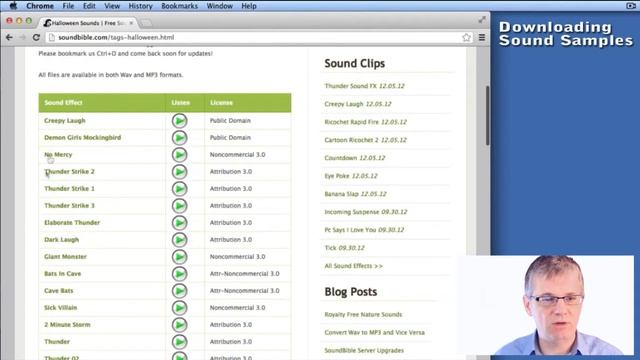640x360 pixels.
Task: Play the Elaborate Thunder sound
Action: pyautogui.click(x=179, y=223)
